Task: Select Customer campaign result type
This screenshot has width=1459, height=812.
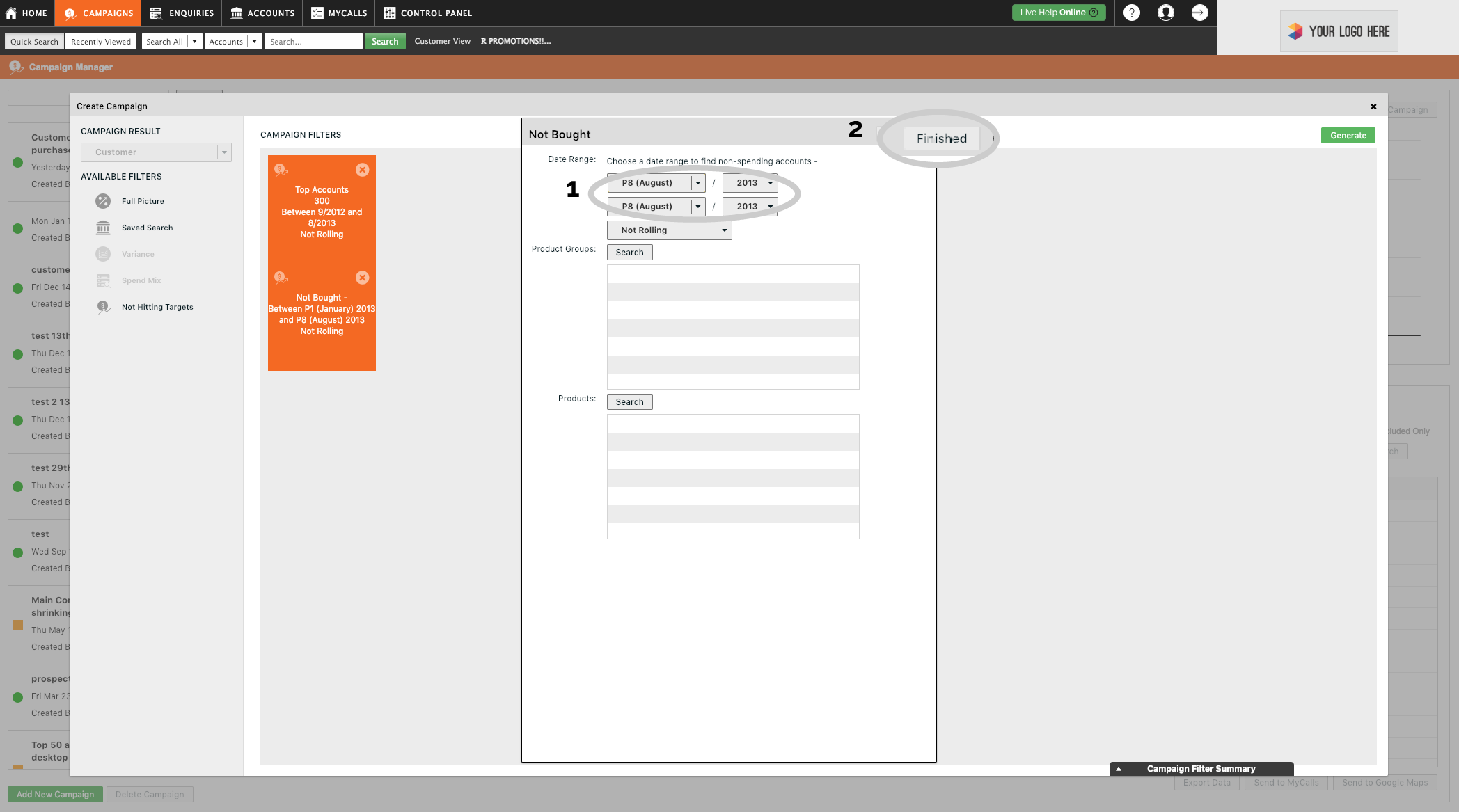Action: pyautogui.click(x=154, y=152)
